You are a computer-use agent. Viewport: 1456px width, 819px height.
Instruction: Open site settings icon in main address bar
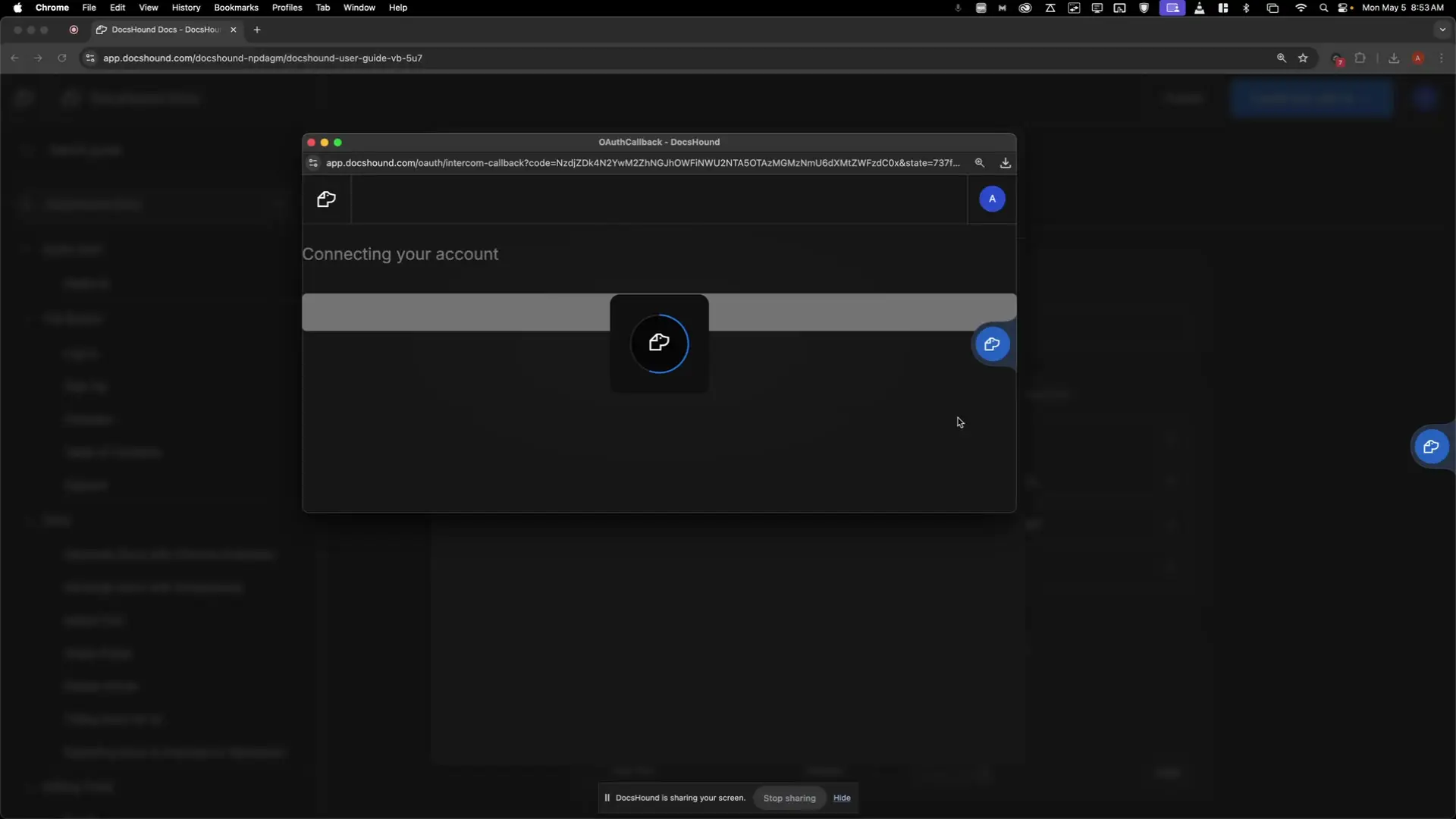90,58
